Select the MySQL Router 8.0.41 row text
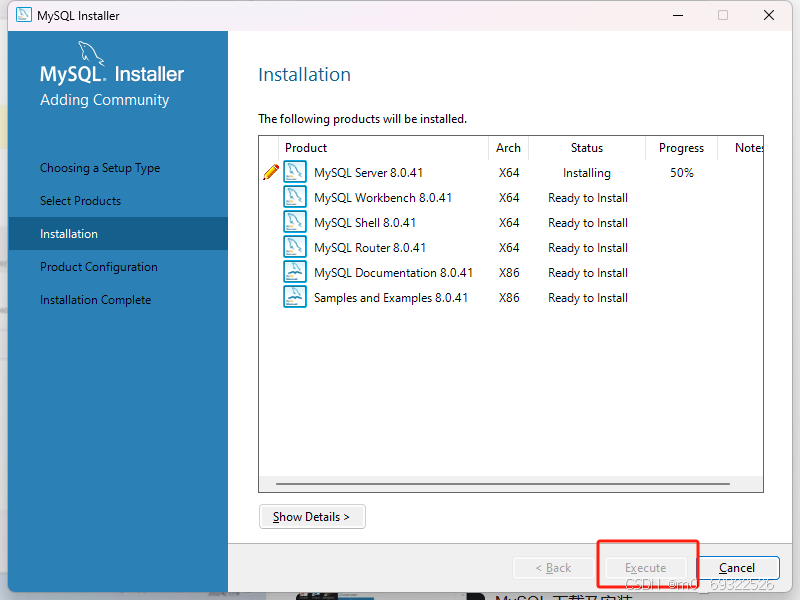 pos(370,248)
